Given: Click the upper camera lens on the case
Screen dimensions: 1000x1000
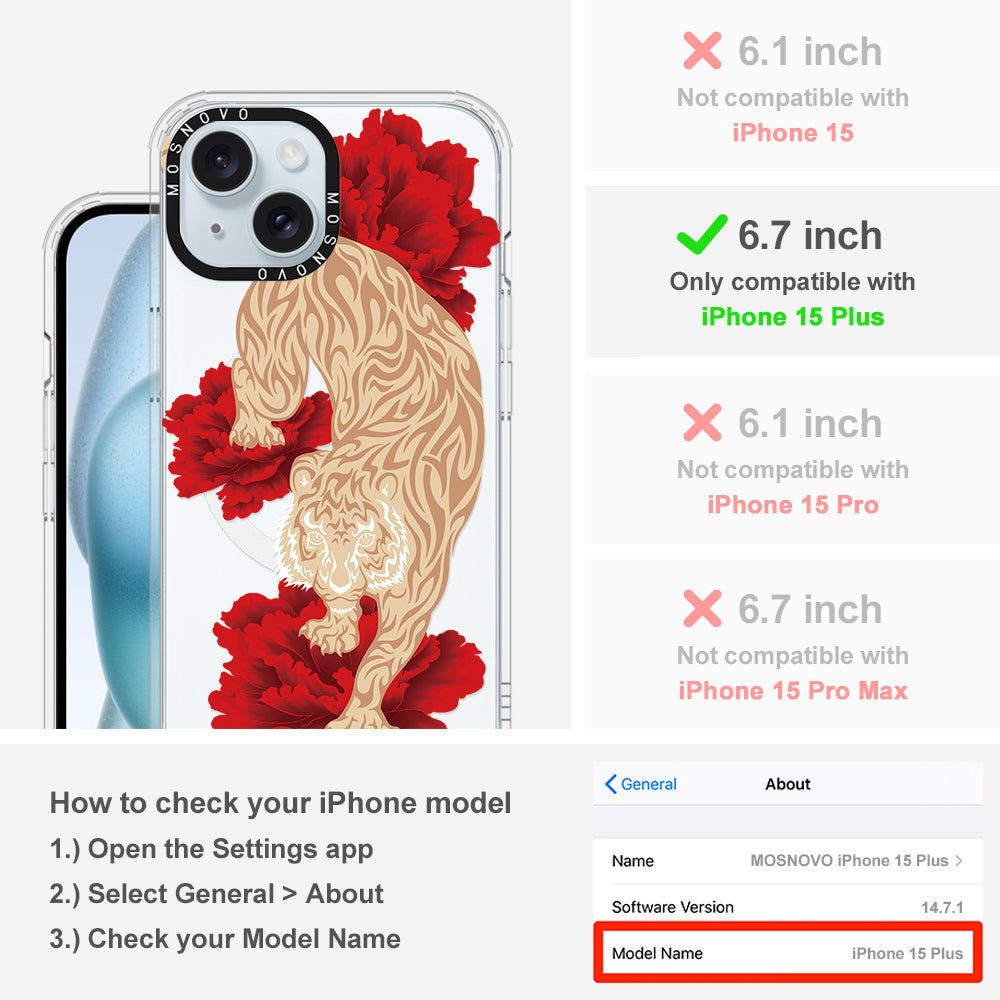Looking at the screenshot, I should [221, 160].
